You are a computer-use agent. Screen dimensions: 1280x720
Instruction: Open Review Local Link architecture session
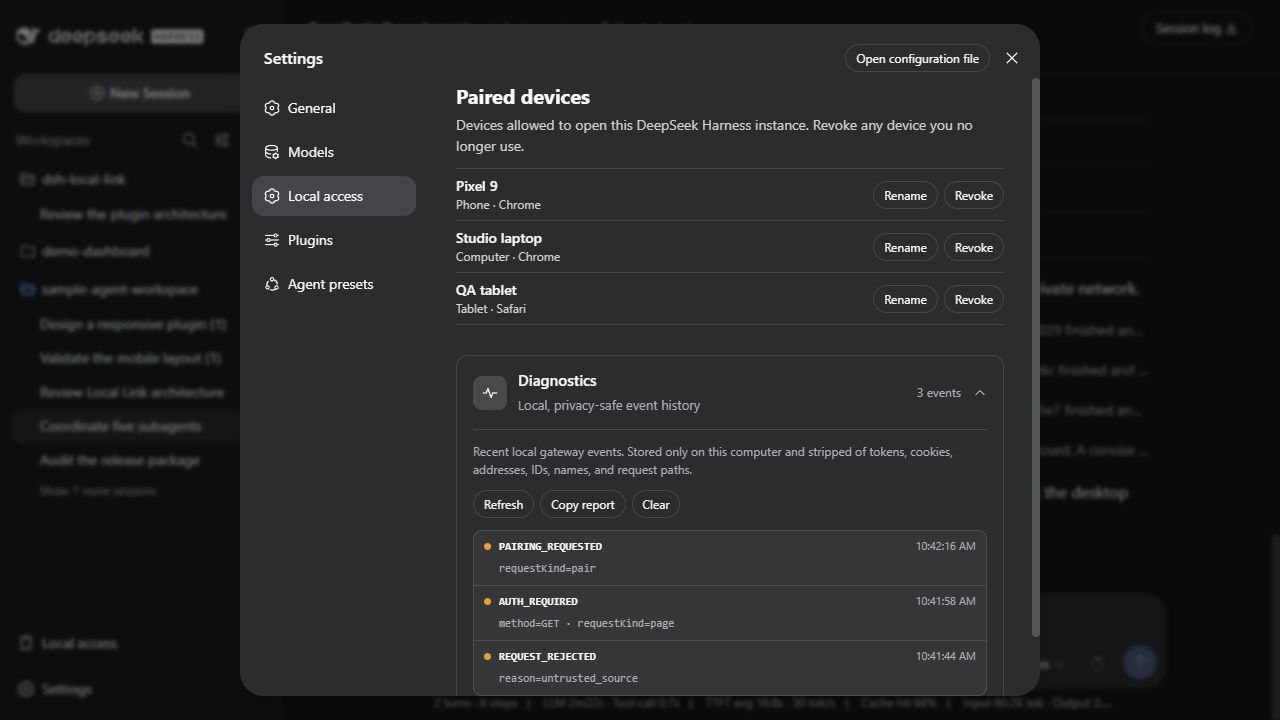coord(131,392)
